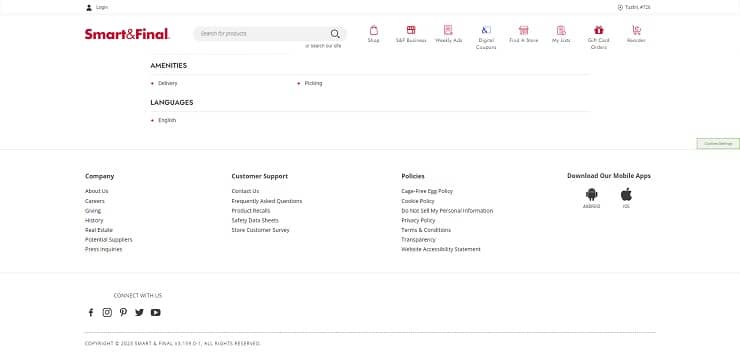Click the 'Company' footer heading
The height and width of the screenshot is (361, 740).
tap(100, 176)
